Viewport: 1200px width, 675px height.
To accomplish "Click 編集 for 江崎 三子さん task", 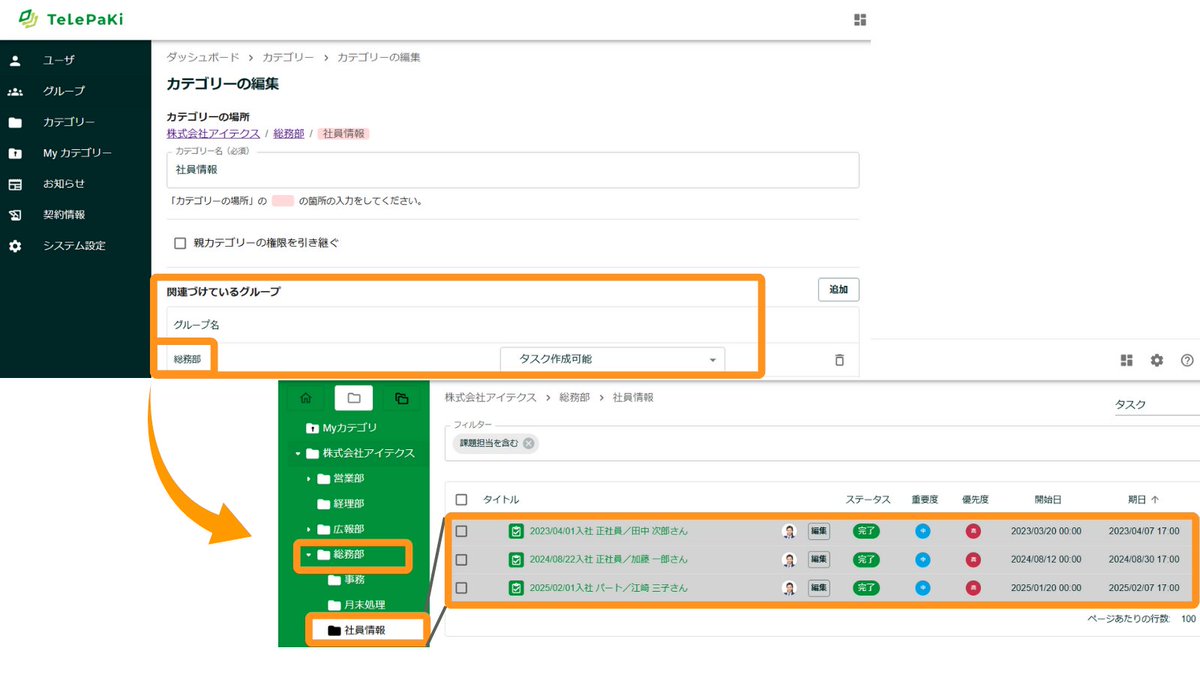I will click(818, 588).
